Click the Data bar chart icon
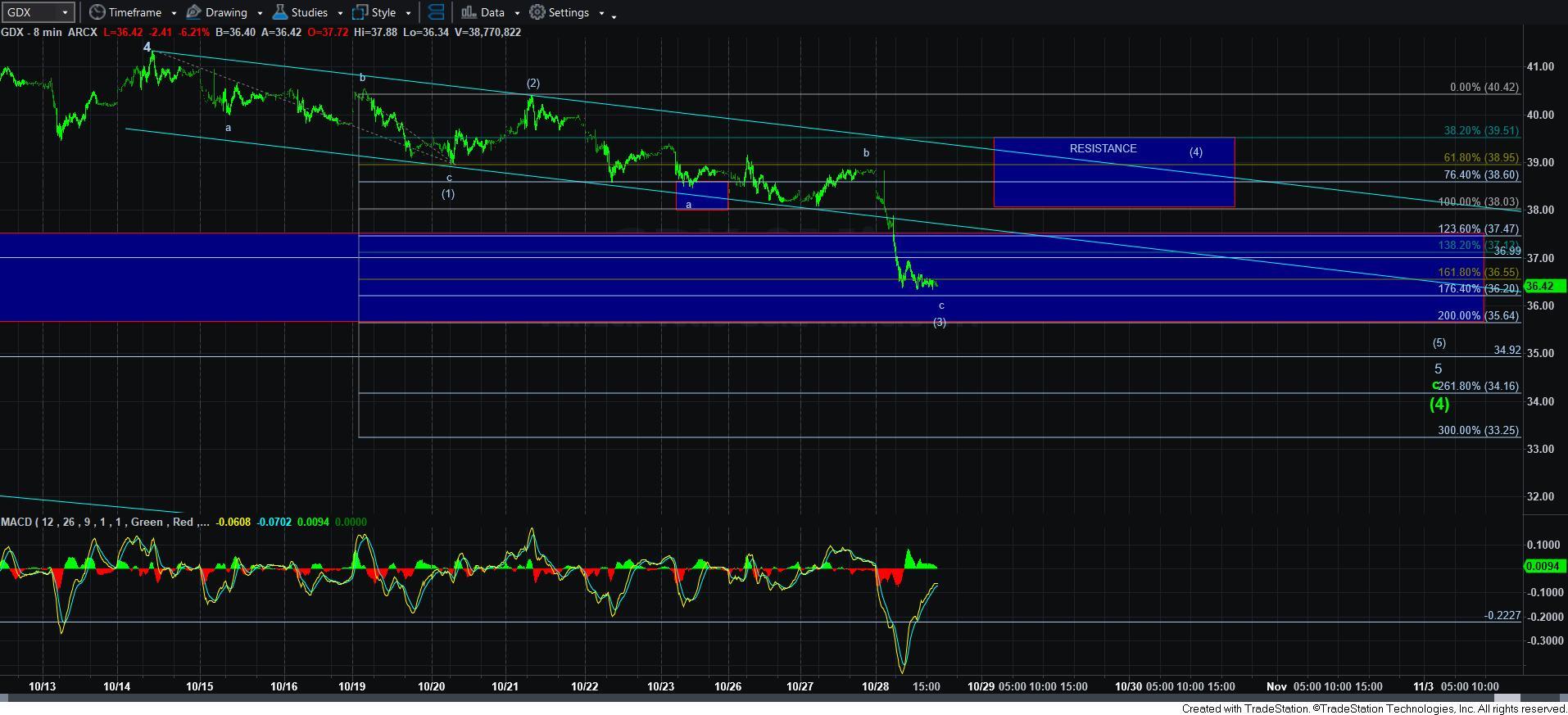1568x715 pixels. pos(469,12)
